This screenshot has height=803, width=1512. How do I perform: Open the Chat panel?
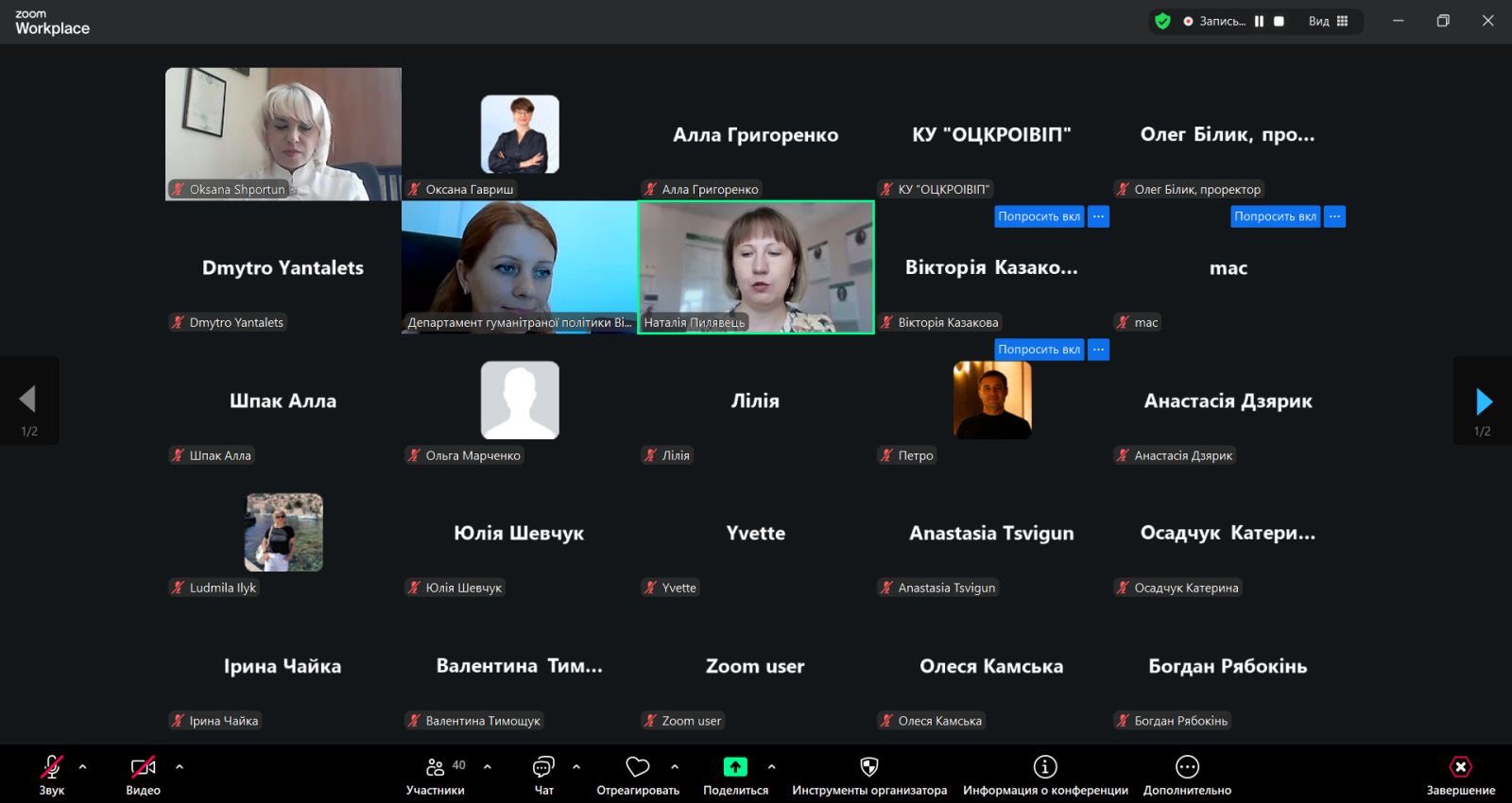tap(543, 767)
